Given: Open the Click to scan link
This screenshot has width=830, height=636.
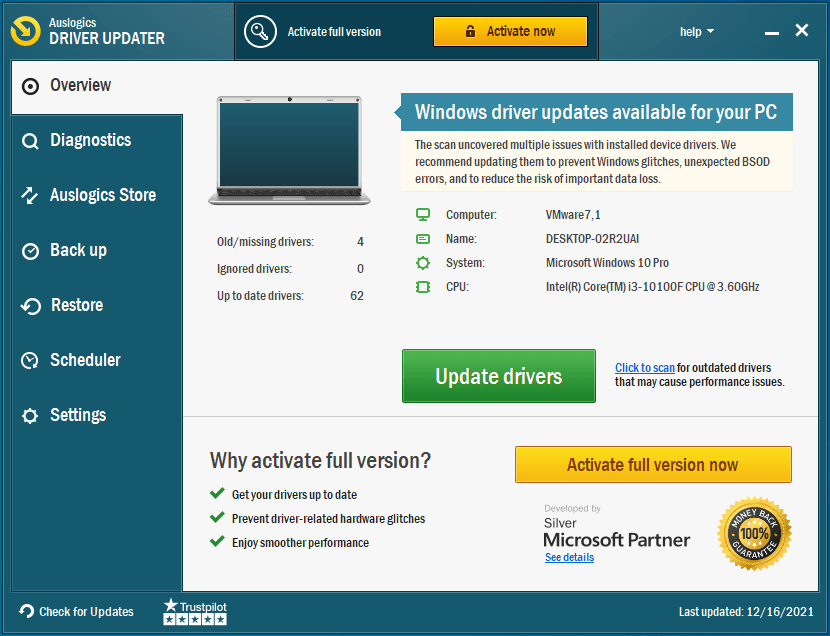Looking at the screenshot, I should click(x=645, y=367).
